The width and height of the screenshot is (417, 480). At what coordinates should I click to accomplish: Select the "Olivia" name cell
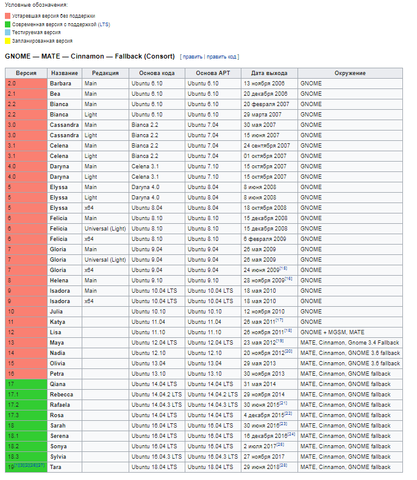click(x=64, y=363)
